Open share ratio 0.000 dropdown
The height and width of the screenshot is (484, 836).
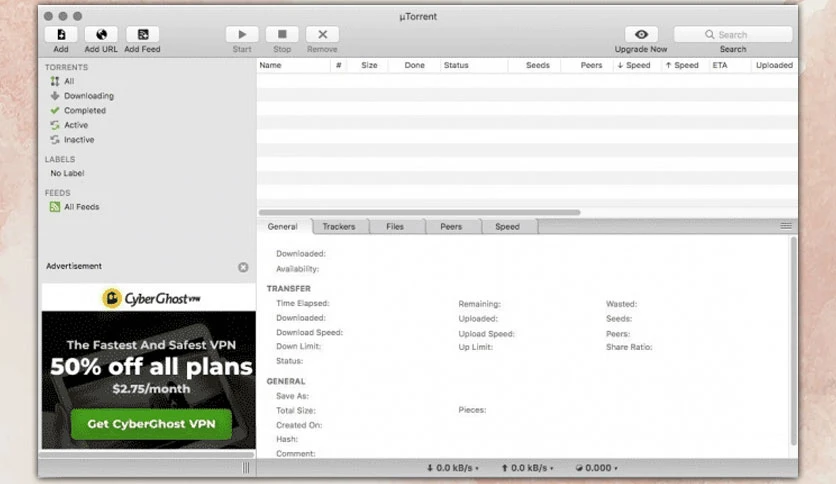click(597, 468)
